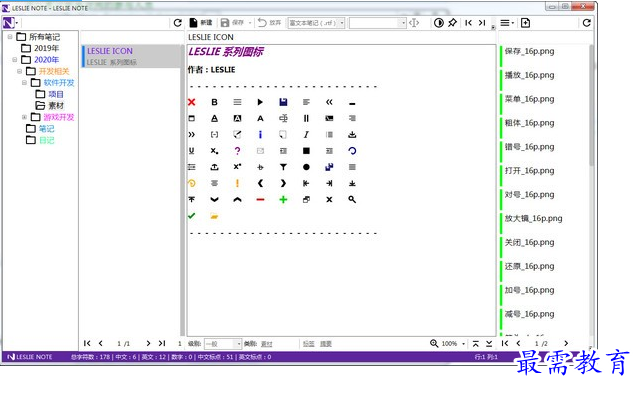Click the 摘要 link below editor
This screenshot has width=638, height=394.
(326, 344)
